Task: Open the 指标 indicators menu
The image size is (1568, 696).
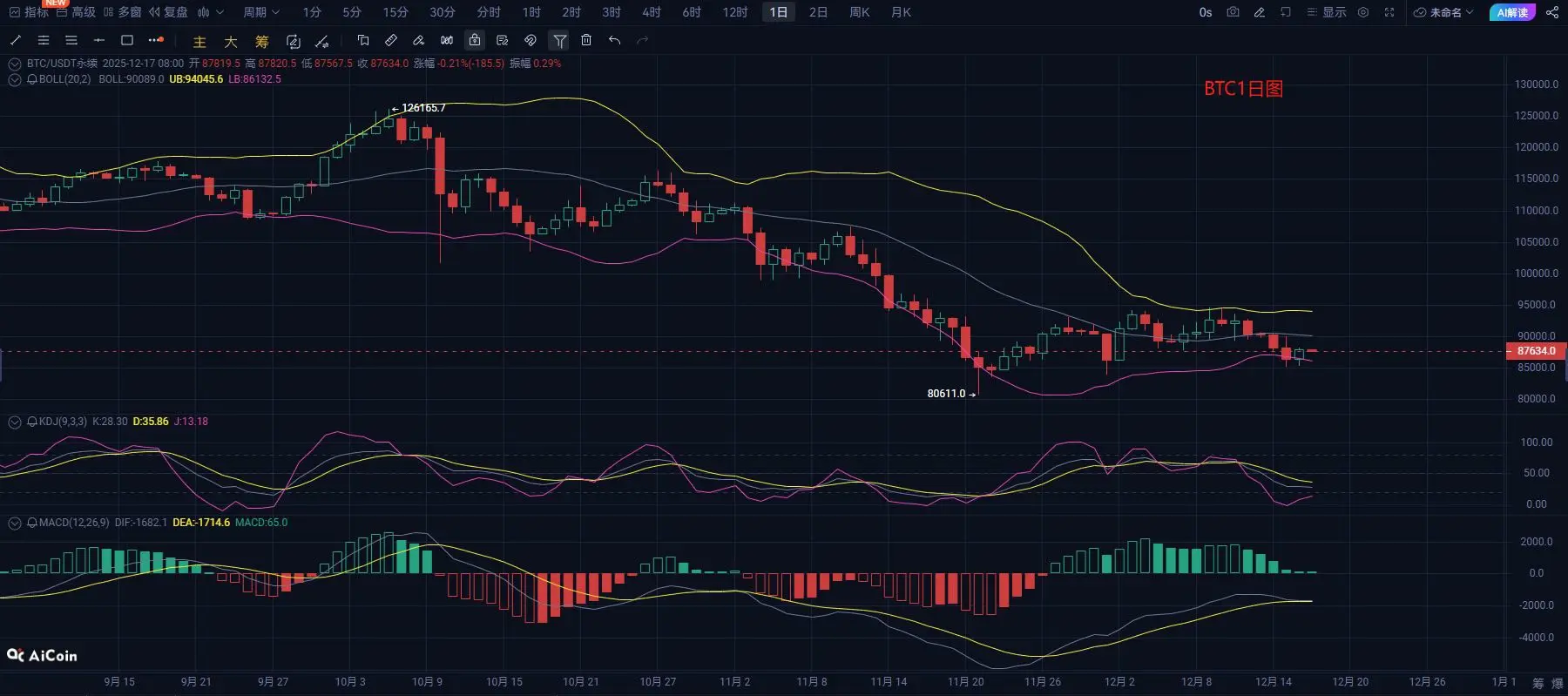Action: pos(29,12)
